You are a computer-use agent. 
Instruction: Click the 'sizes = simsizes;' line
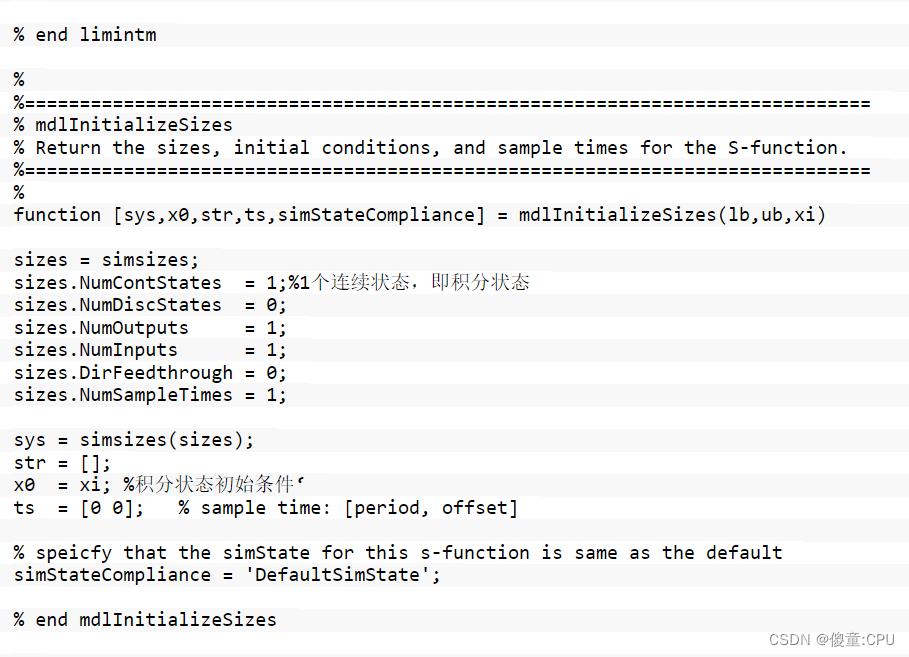pyautogui.click(x=106, y=260)
